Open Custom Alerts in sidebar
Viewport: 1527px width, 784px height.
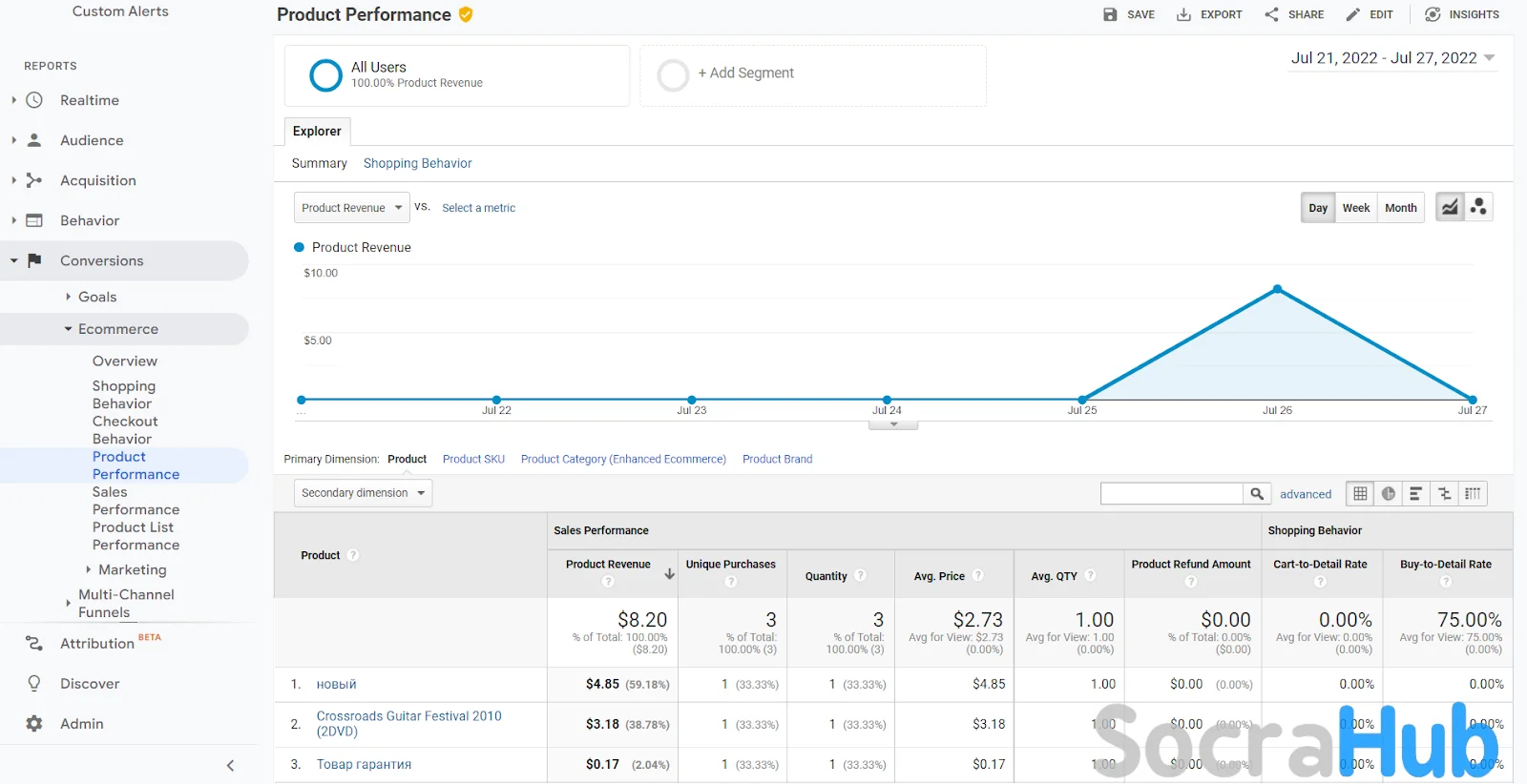[x=120, y=11]
